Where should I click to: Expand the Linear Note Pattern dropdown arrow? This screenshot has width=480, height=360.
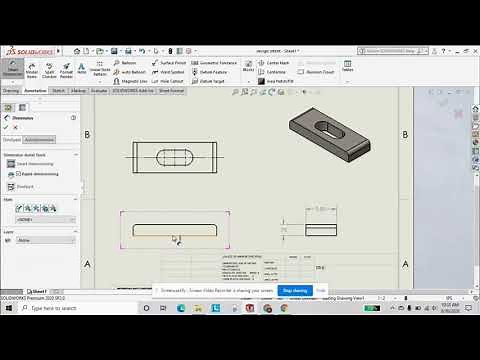(100, 81)
